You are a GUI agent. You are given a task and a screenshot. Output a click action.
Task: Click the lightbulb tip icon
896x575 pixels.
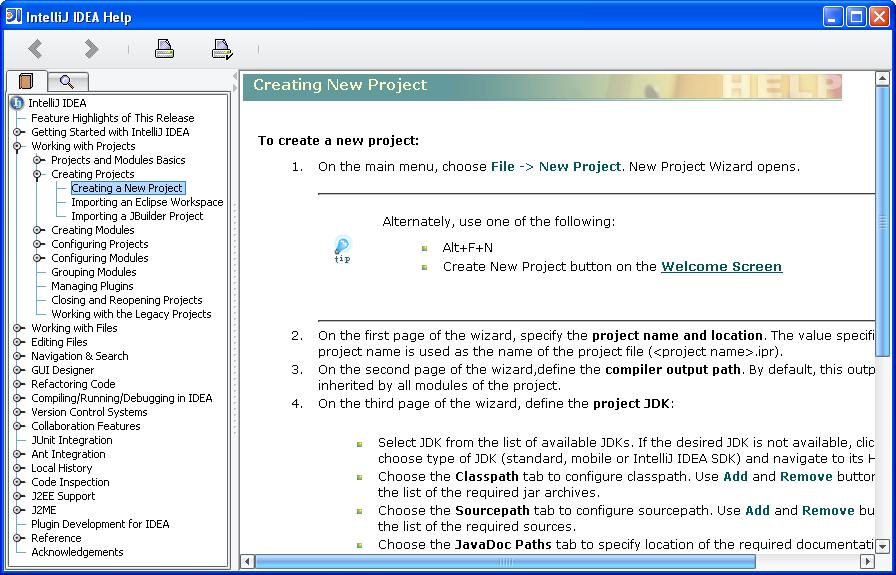pyautogui.click(x=342, y=248)
